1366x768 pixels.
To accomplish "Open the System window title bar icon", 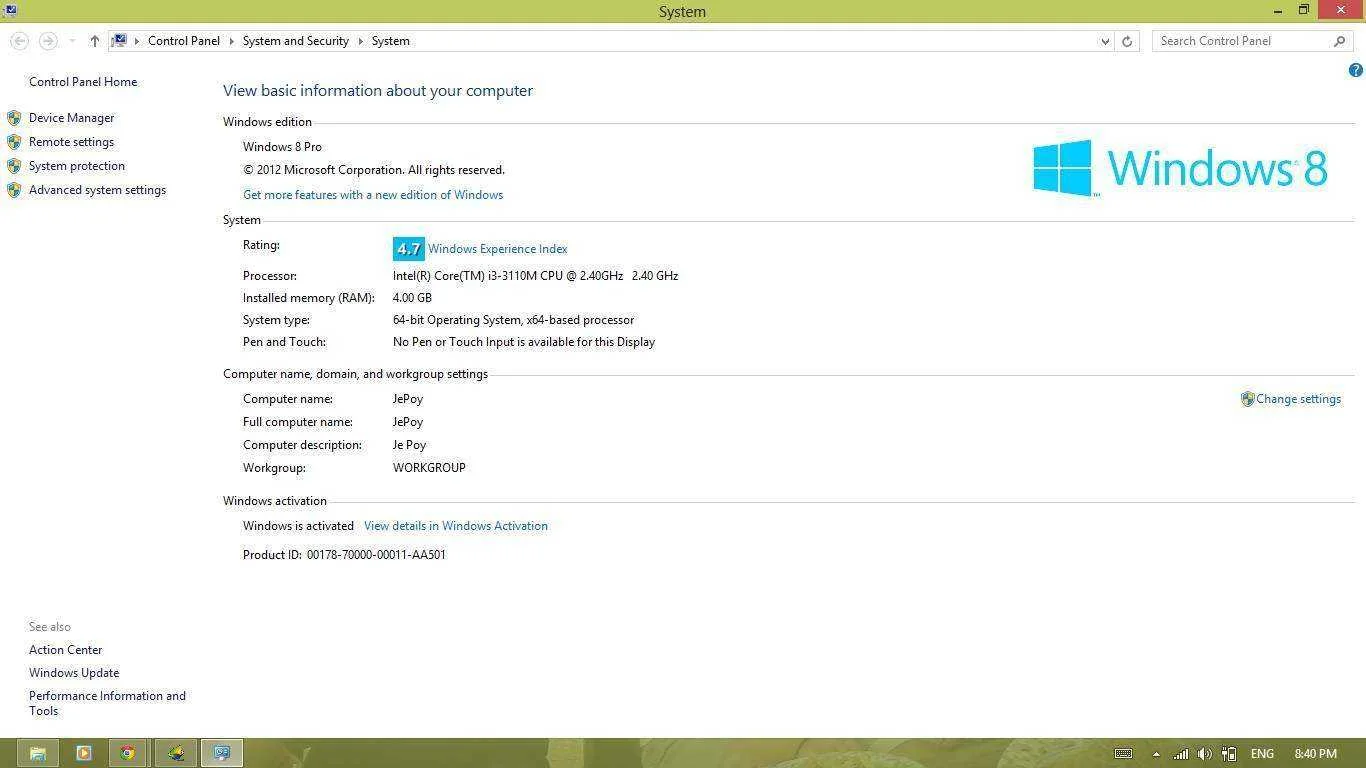I will pyautogui.click(x=10, y=10).
